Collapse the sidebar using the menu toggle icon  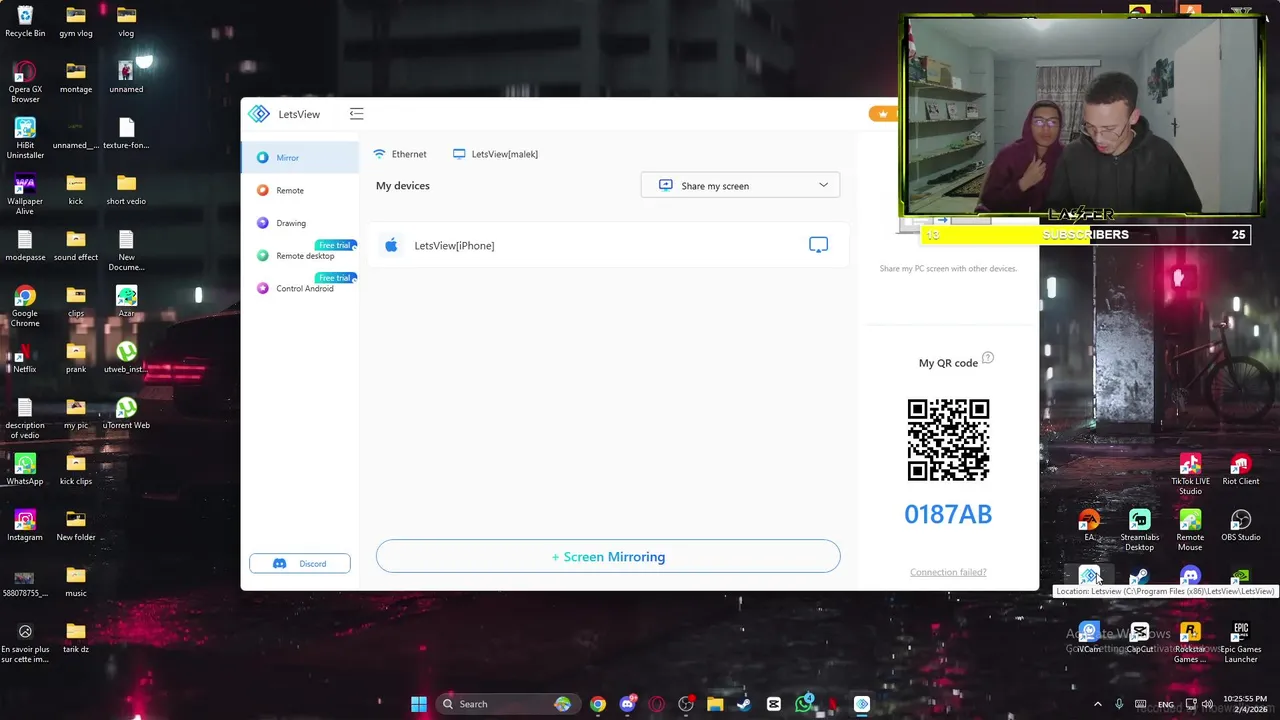357,114
